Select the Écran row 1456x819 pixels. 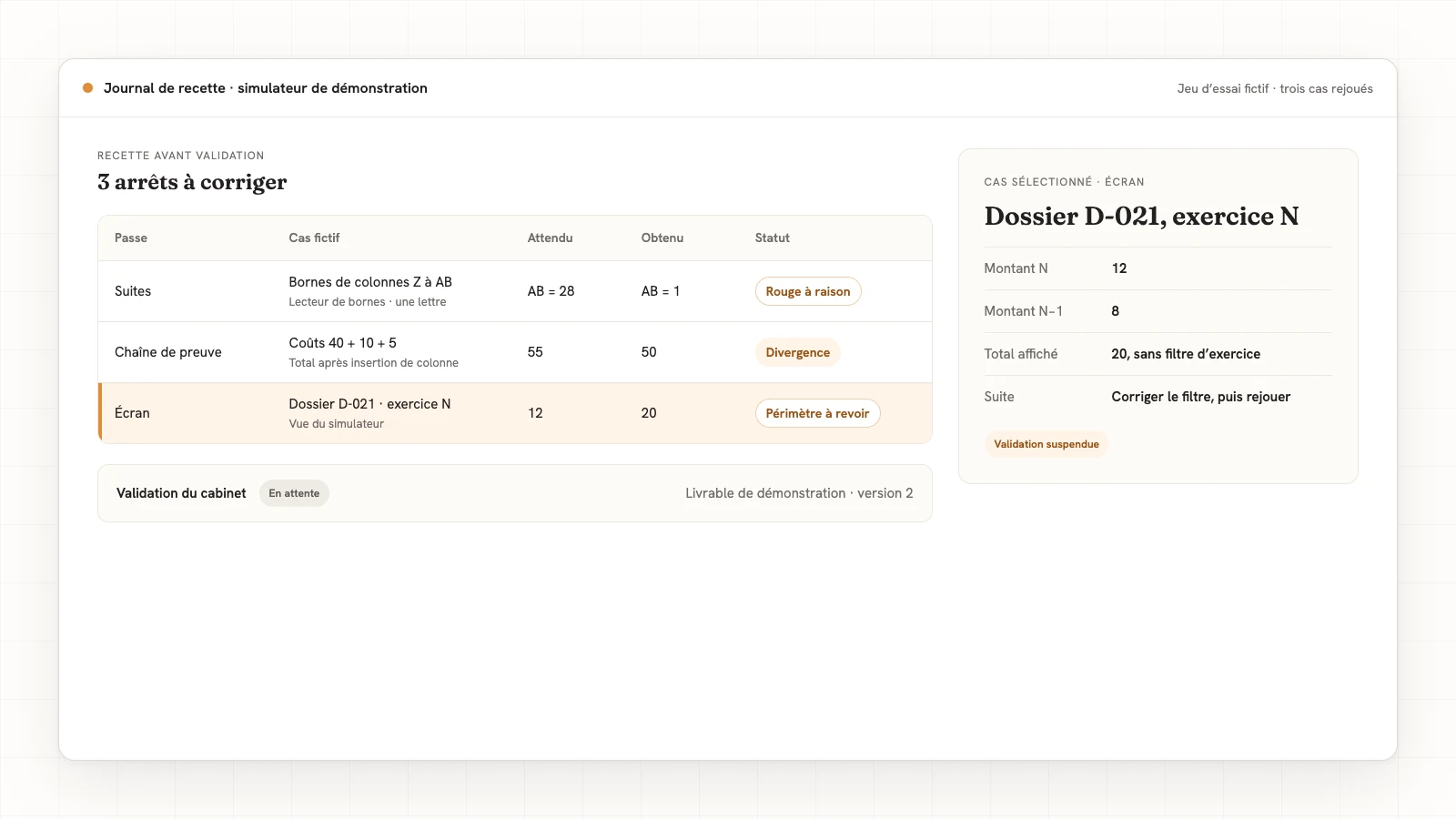(515, 413)
